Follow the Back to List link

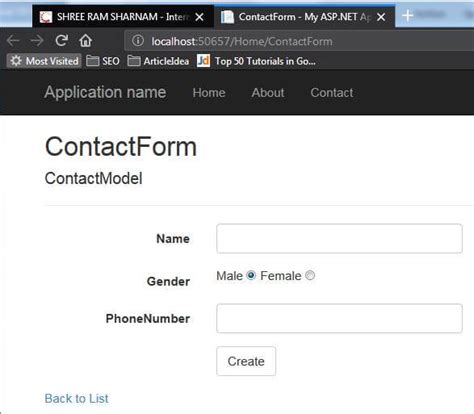point(77,399)
